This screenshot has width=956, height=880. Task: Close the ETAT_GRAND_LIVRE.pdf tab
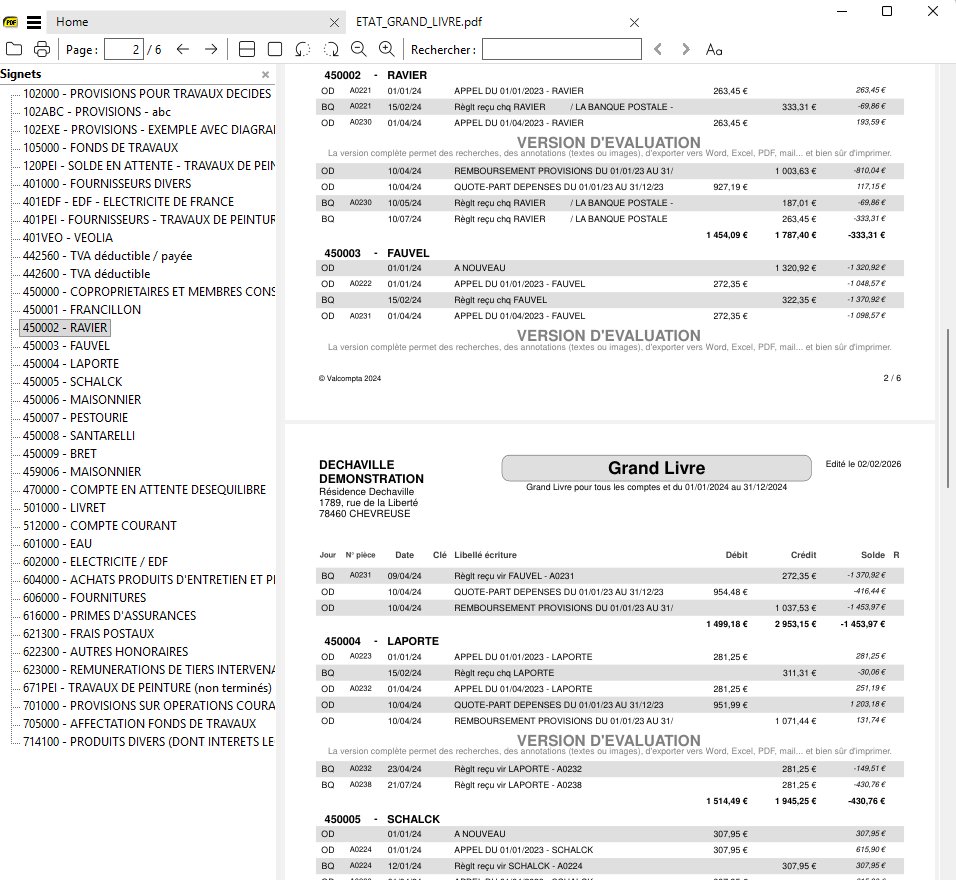click(x=634, y=22)
